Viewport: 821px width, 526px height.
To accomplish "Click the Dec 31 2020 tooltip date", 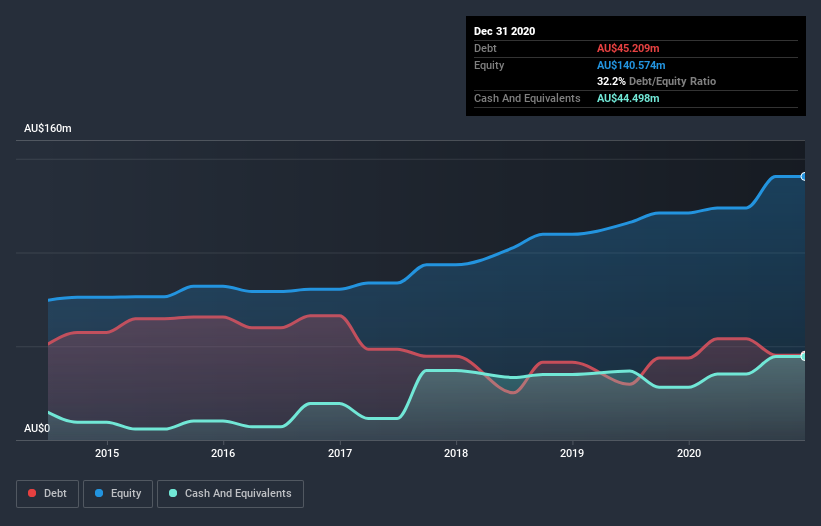I will [x=504, y=31].
